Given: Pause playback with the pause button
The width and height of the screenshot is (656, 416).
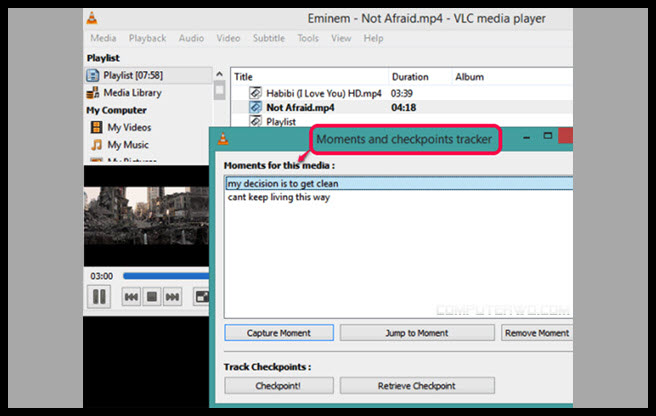Looking at the screenshot, I should [x=99, y=296].
